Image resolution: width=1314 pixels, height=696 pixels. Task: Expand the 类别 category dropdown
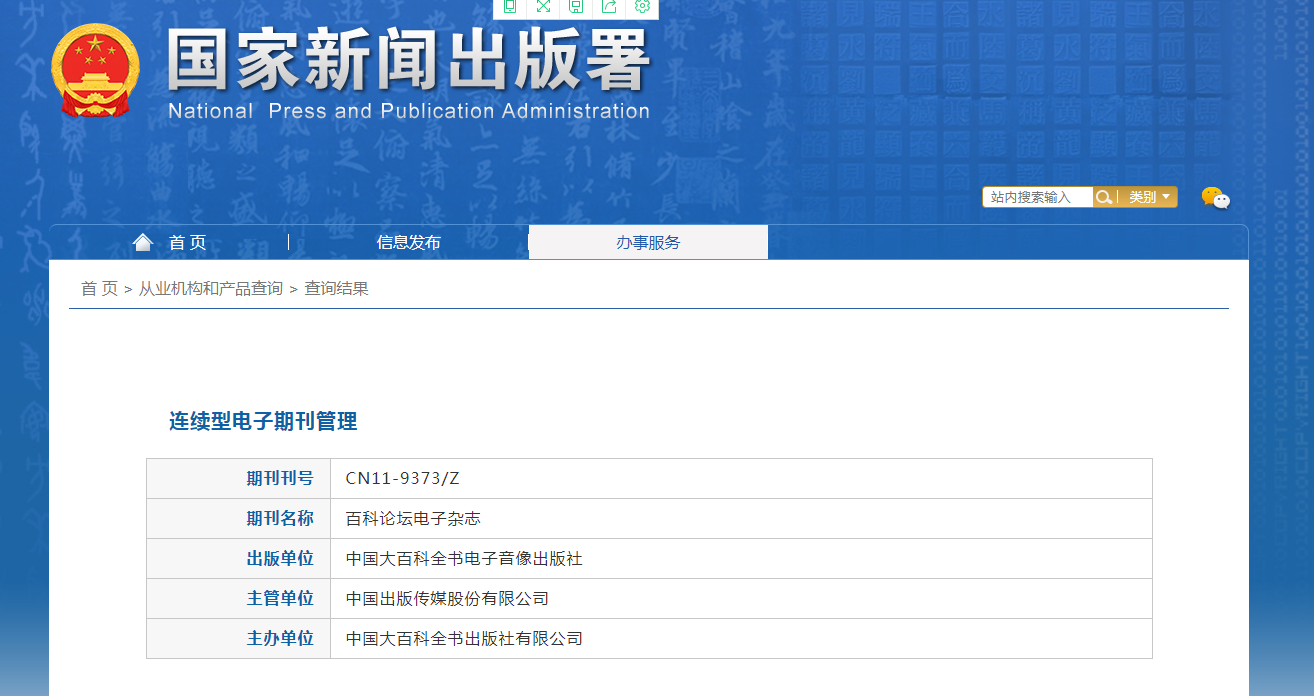(1148, 197)
